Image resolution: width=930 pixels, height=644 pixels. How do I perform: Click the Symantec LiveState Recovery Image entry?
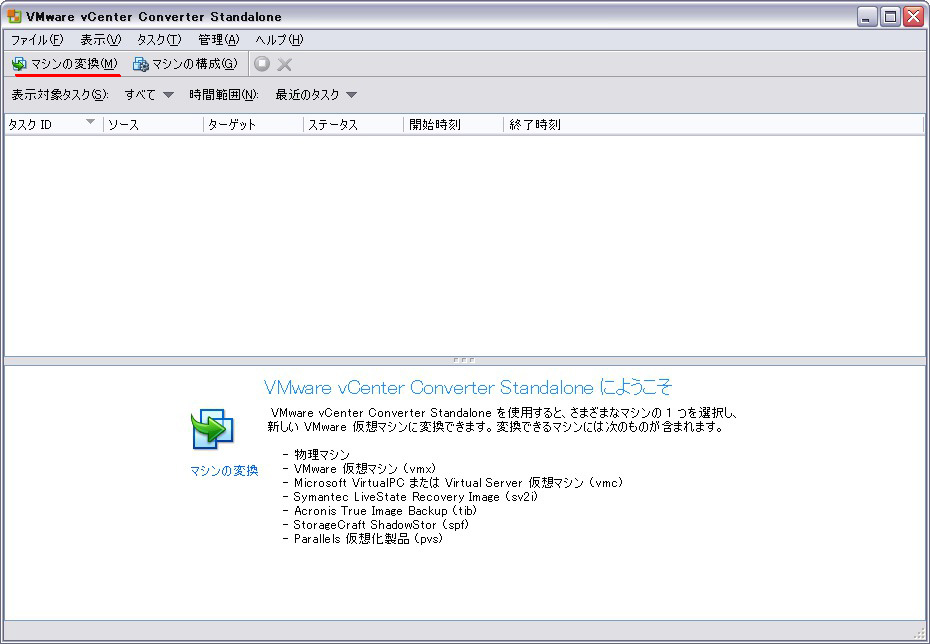click(x=416, y=496)
